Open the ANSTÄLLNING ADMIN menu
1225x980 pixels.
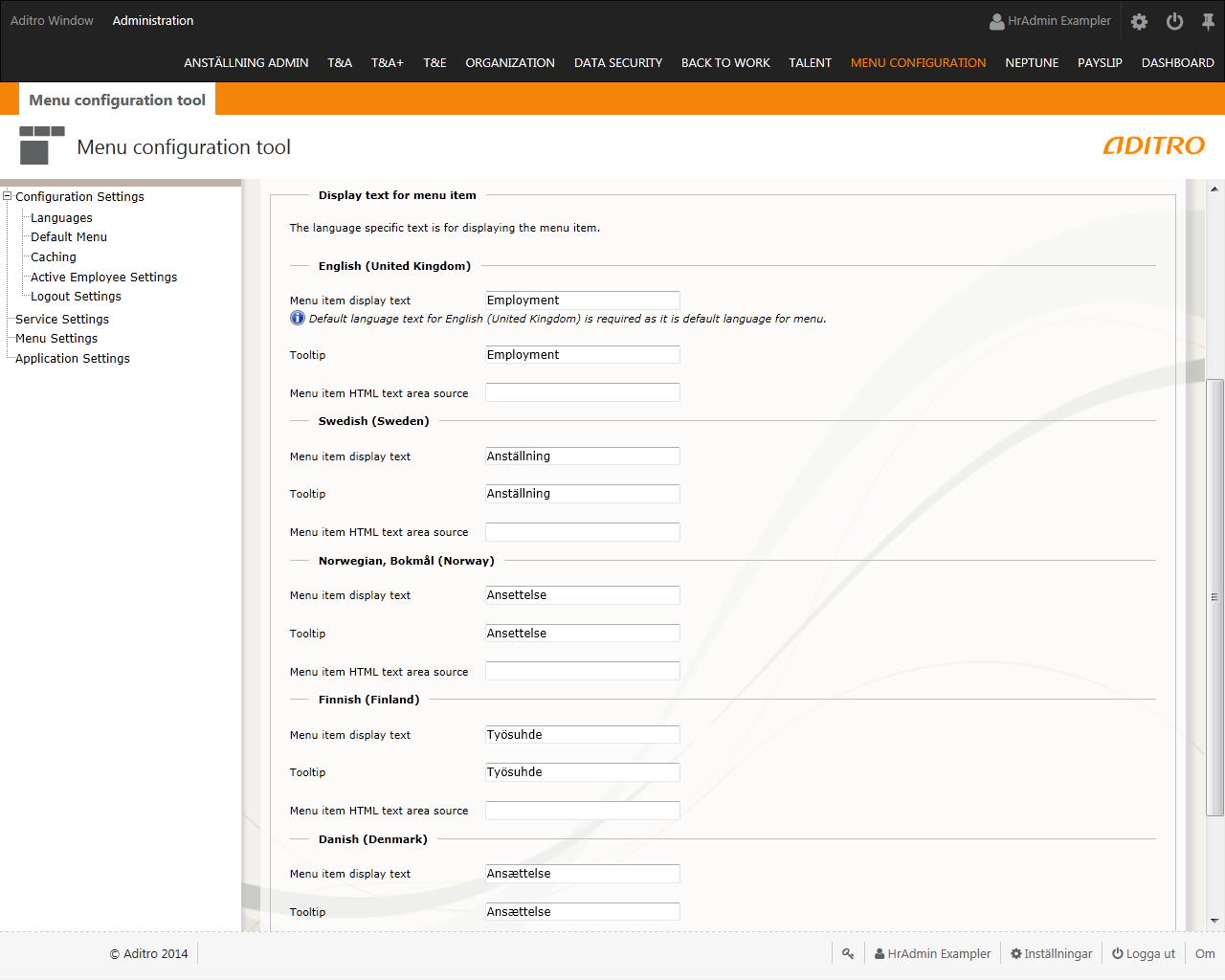(246, 63)
